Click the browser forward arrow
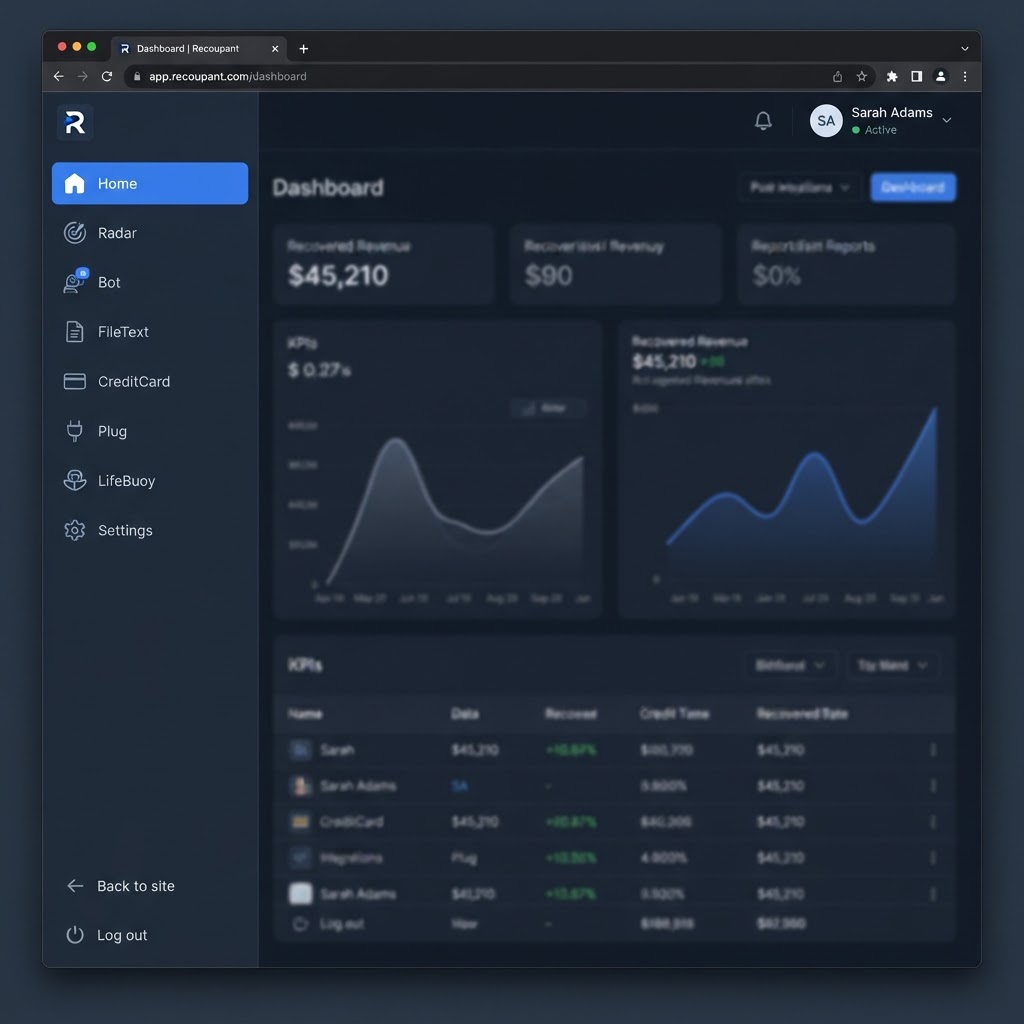This screenshot has width=1024, height=1024. pos(82,76)
